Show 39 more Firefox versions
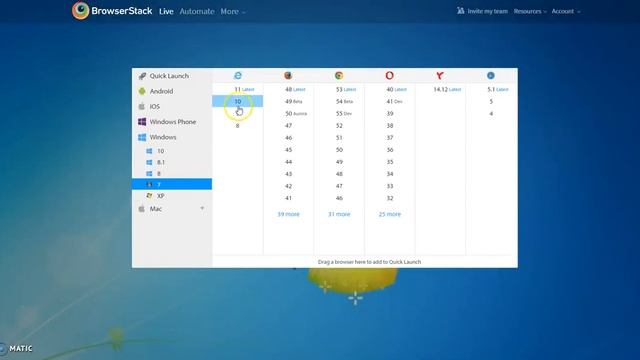 click(x=289, y=214)
